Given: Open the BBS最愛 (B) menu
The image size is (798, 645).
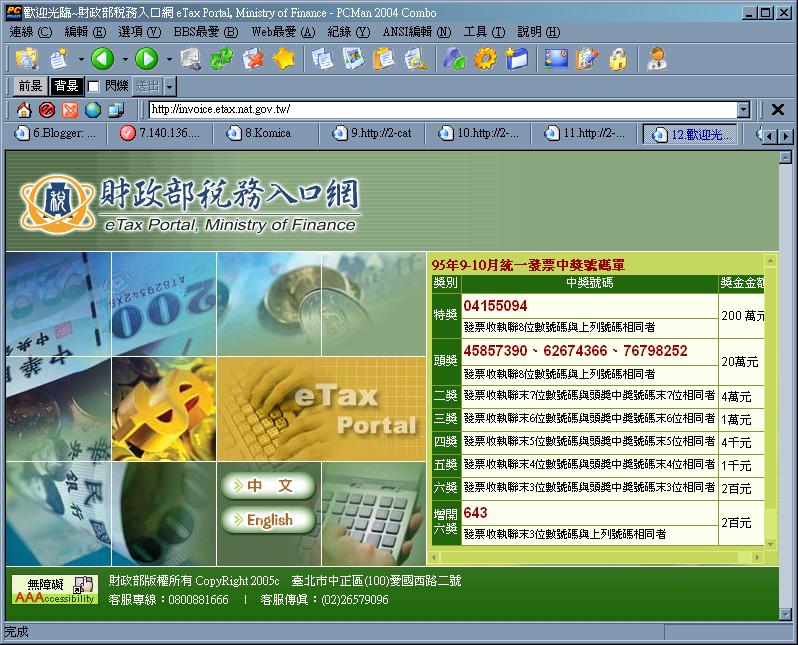Looking at the screenshot, I should pos(206,32).
